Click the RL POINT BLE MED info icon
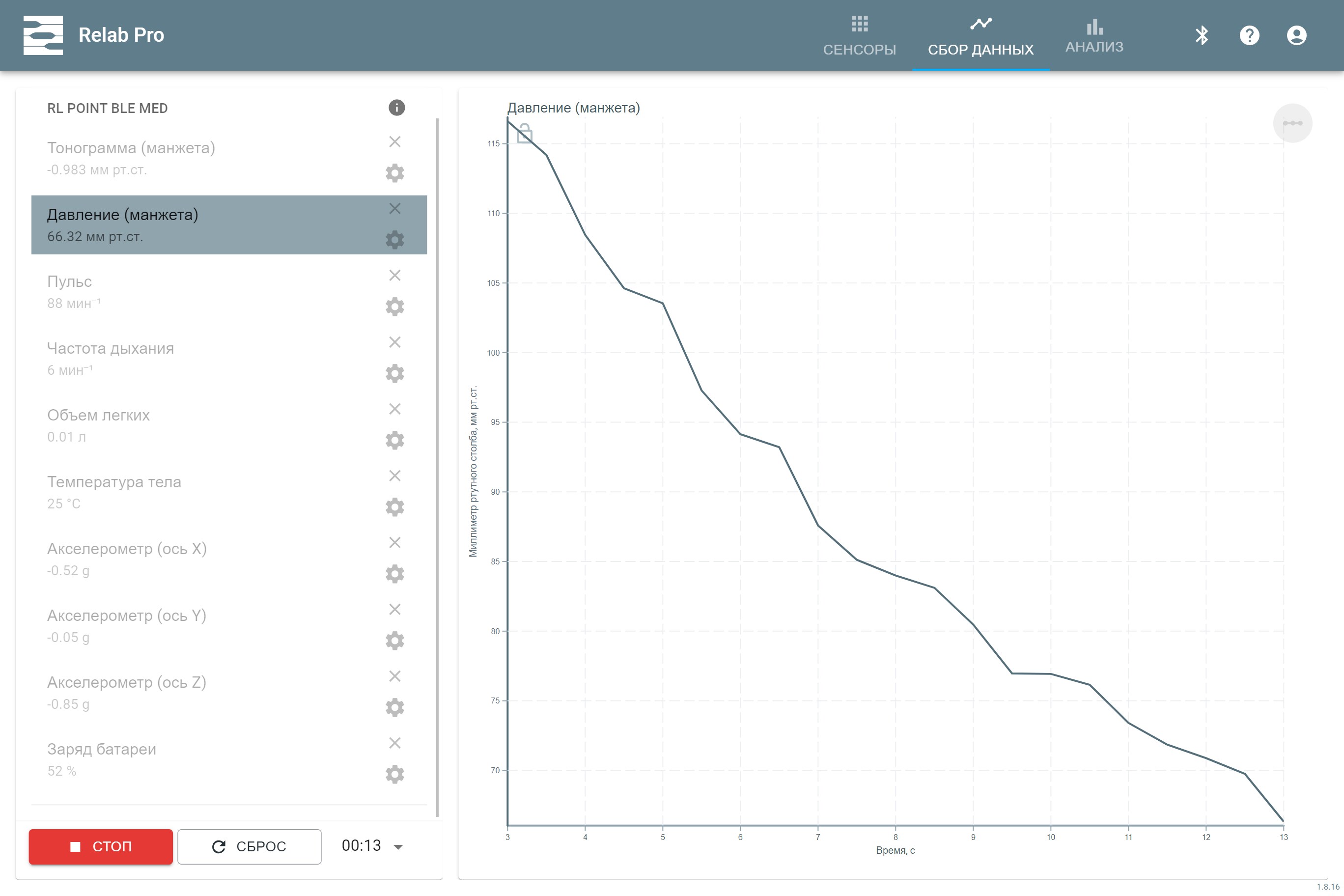The height and width of the screenshot is (896, 1344). coord(396,108)
